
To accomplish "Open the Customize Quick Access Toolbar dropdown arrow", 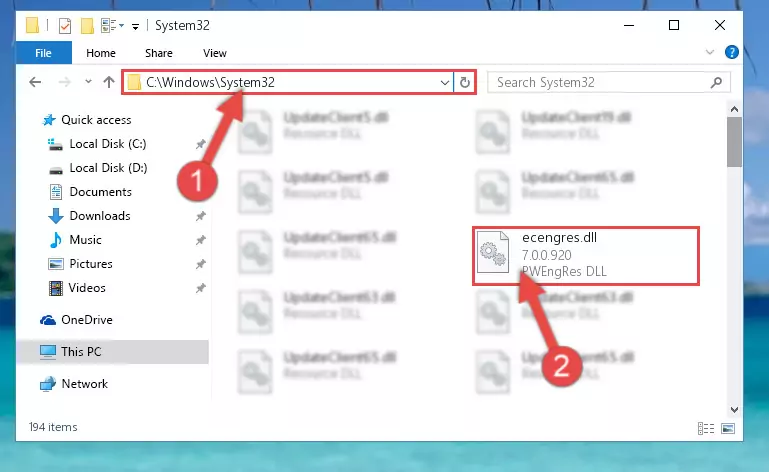I will click(x=135, y=26).
